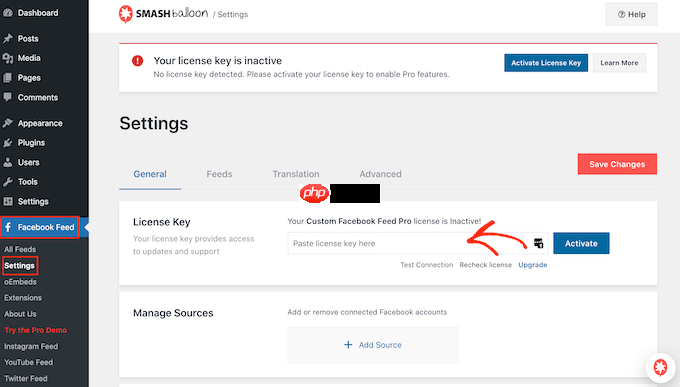
Task: Click the Media library icon
Action: [7, 58]
